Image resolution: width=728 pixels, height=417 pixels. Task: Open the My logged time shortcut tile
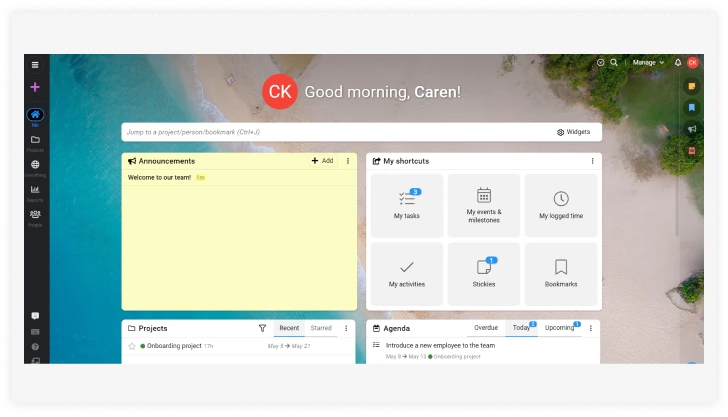coord(561,205)
